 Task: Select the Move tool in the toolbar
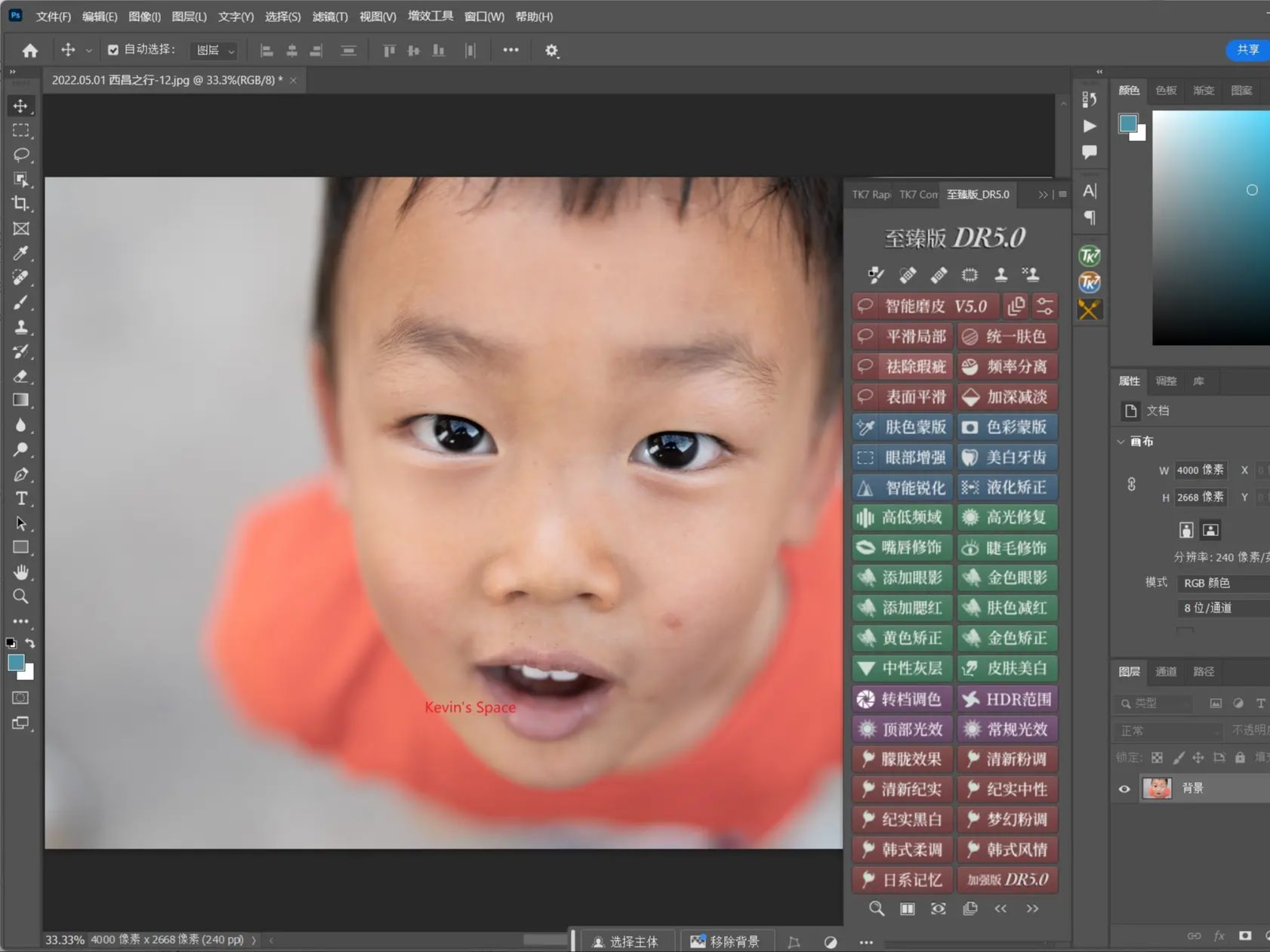pos(20,106)
